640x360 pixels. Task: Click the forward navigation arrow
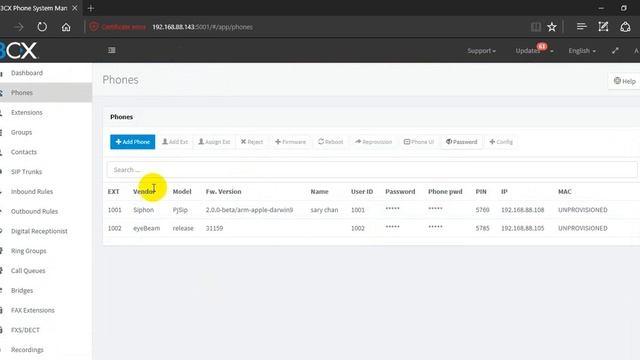point(18,27)
